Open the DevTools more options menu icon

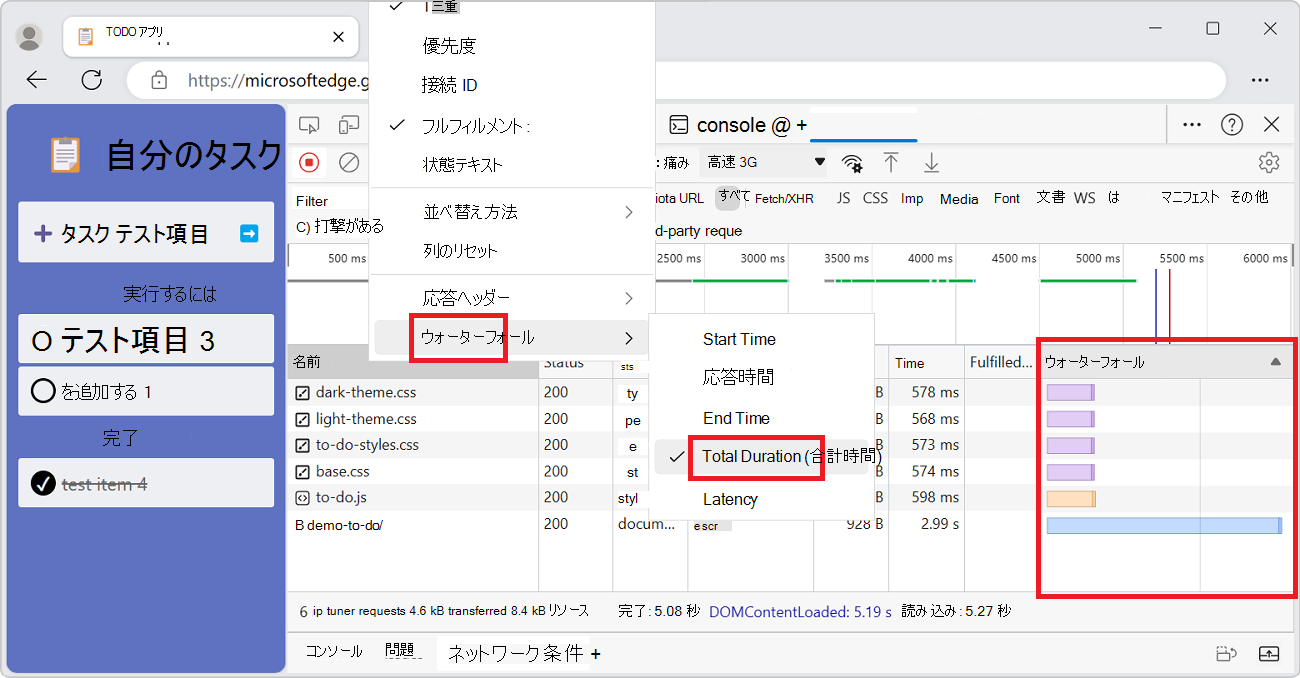coord(1191,124)
